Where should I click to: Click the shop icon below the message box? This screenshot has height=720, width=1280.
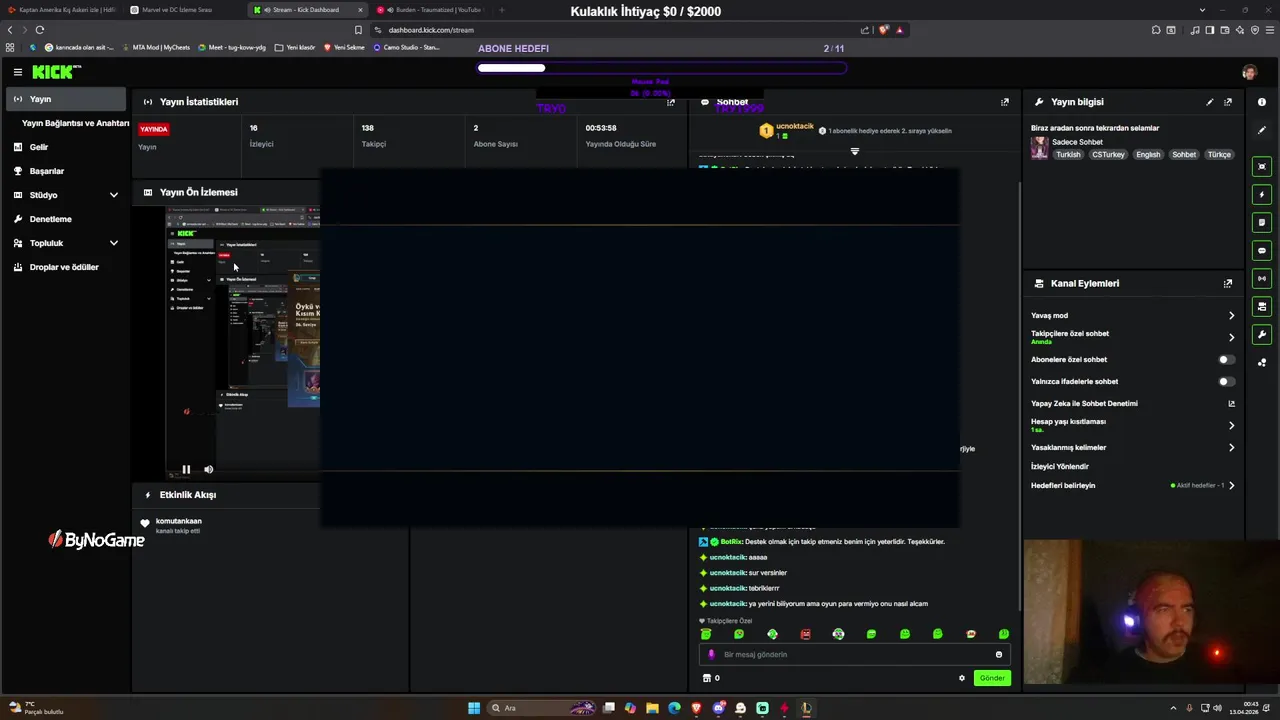(x=707, y=678)
